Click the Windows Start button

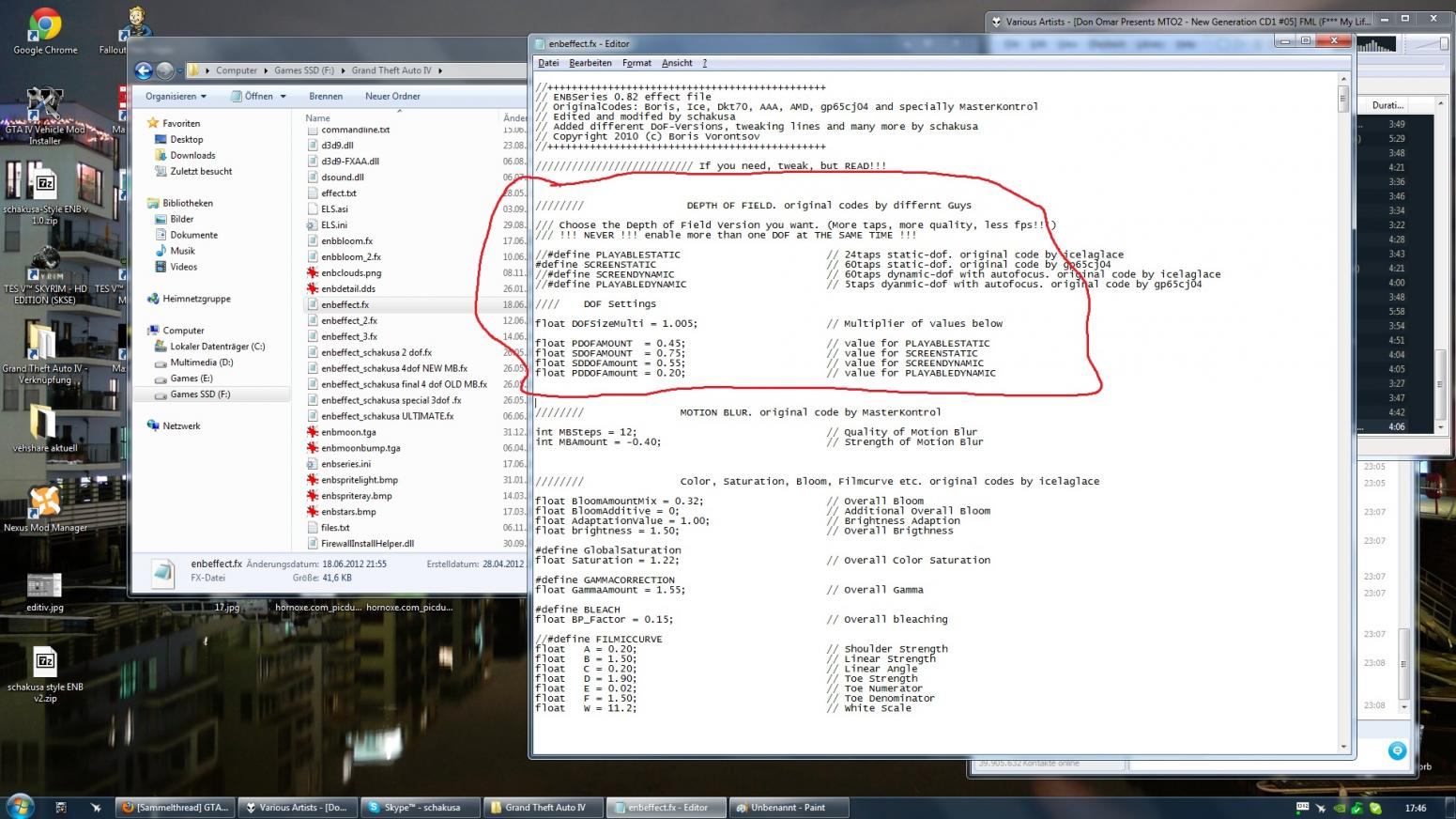[20, 806]
